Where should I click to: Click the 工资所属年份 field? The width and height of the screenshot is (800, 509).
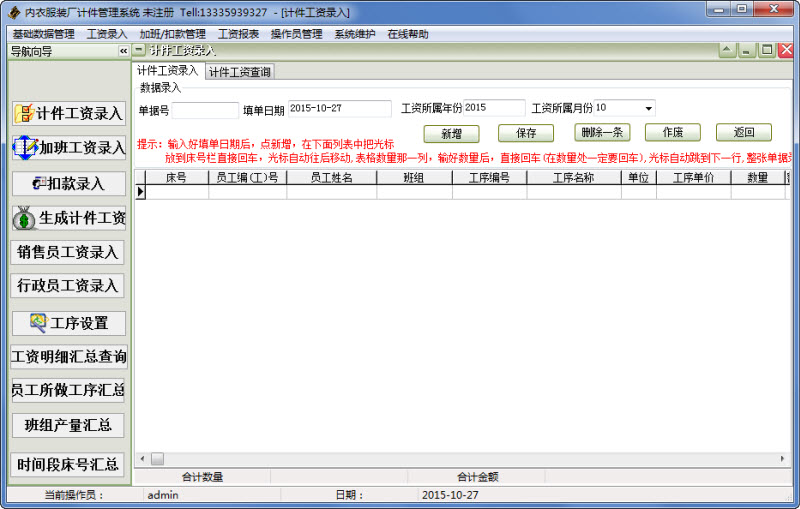(x=494, y=108)
